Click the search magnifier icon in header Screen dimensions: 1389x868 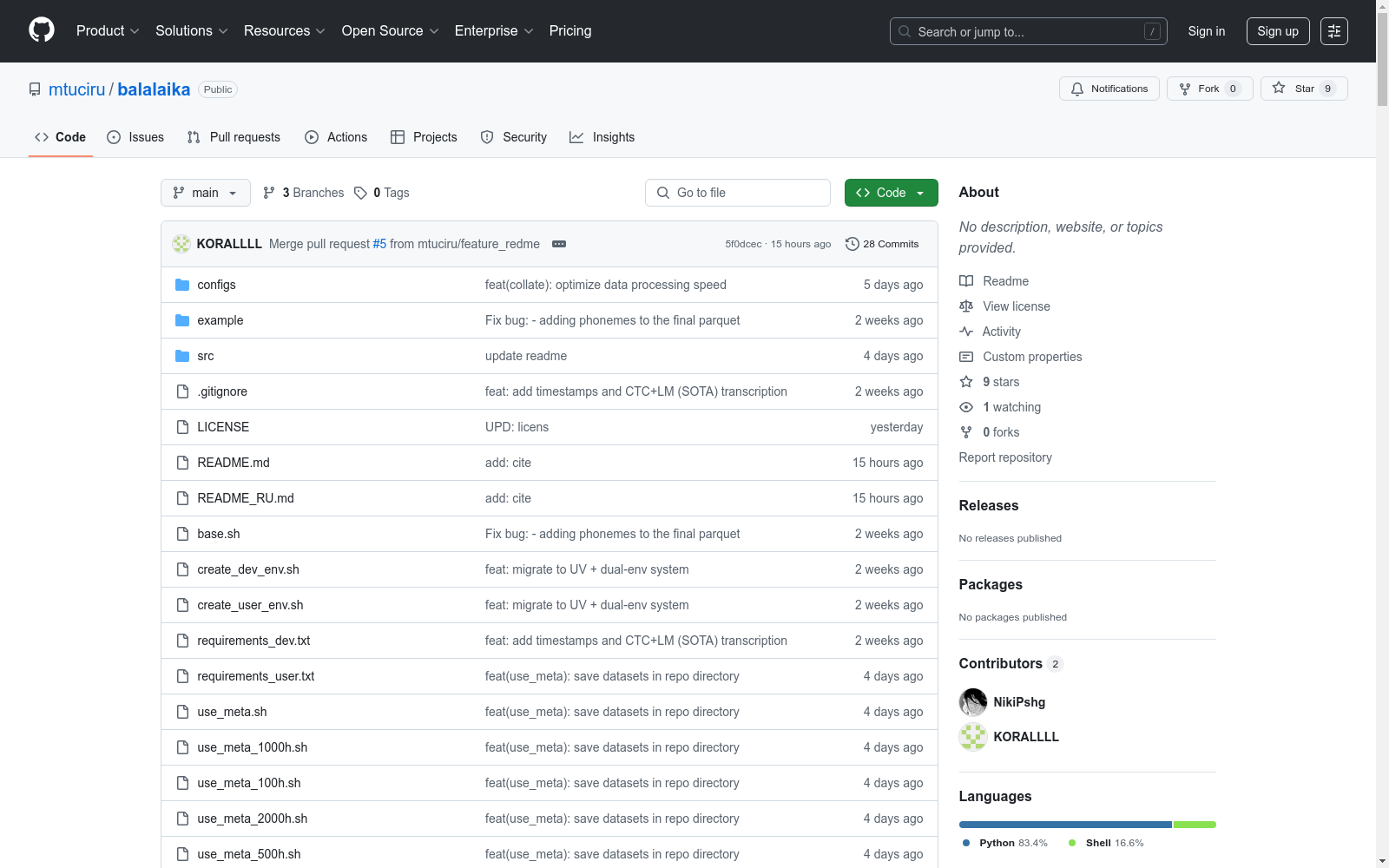905,31
